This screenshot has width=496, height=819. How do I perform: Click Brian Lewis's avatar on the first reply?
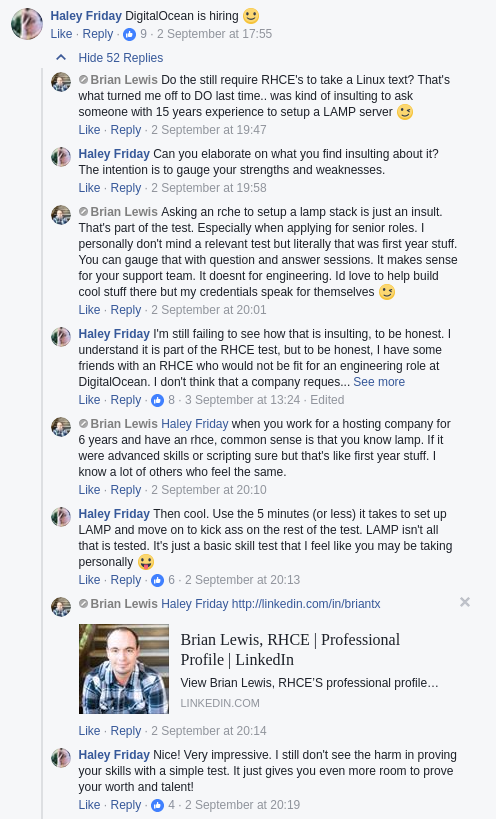tap(61, 82)
